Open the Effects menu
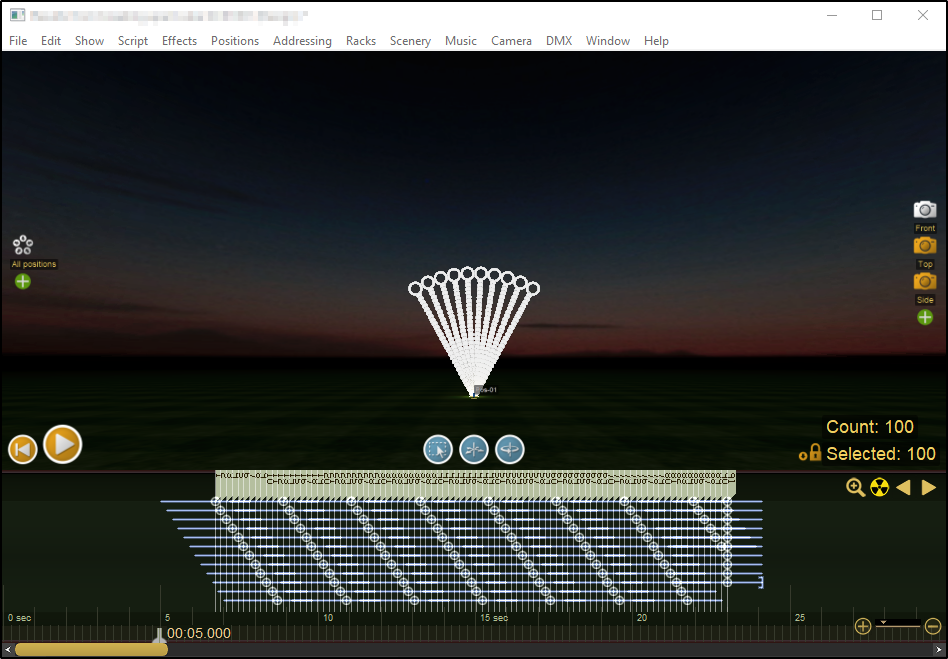The width and height of the screenshot is (948, 659). [x=179, y=41]
